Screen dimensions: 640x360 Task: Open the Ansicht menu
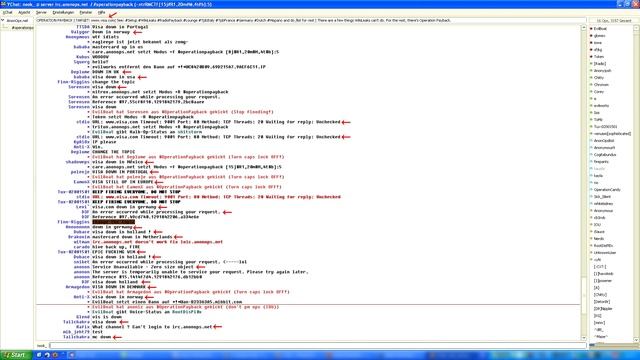click(24, 13)
